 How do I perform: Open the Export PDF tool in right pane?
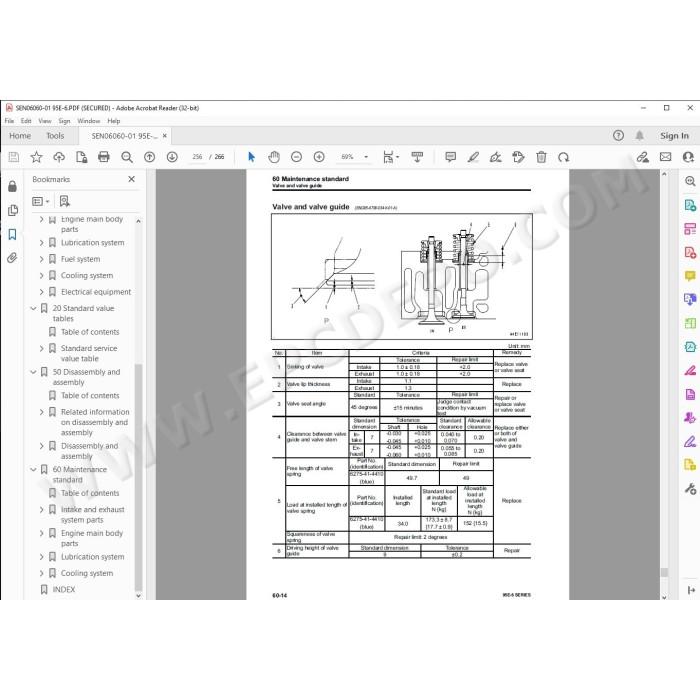tap(690, 205)
